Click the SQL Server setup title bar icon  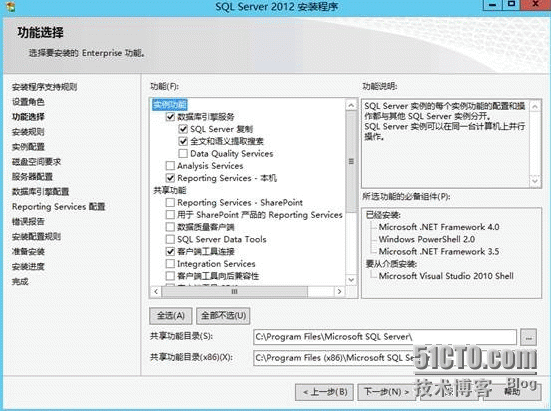click(11, 6)
